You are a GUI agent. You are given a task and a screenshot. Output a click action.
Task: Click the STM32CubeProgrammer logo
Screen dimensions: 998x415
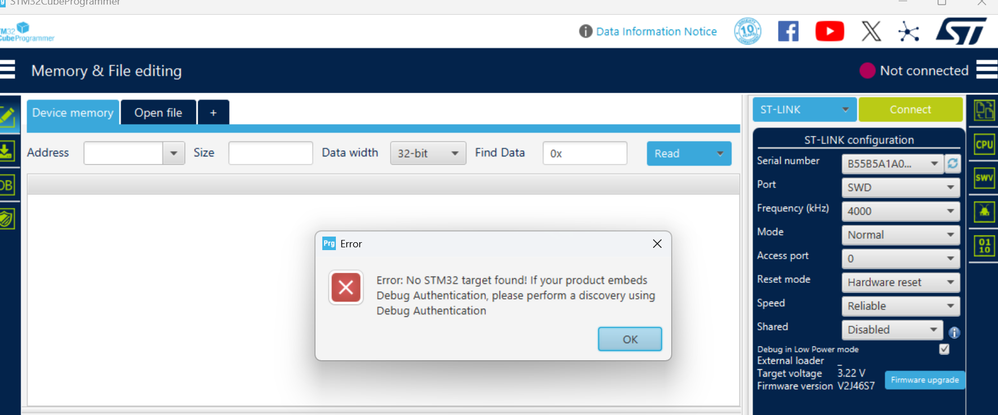25,32
